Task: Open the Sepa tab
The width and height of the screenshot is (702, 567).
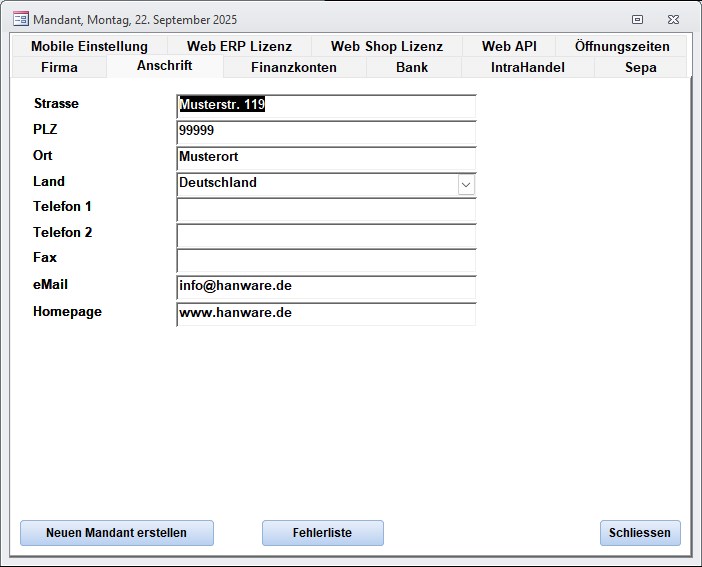Action: pos(640,67)
